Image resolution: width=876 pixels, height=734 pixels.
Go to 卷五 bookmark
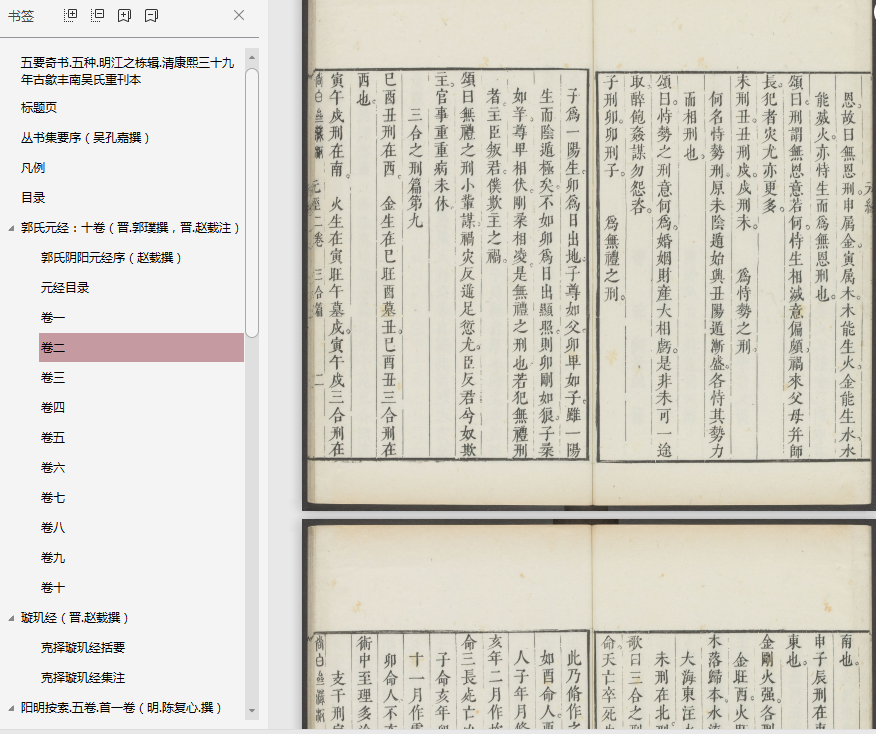click(53, 438)
